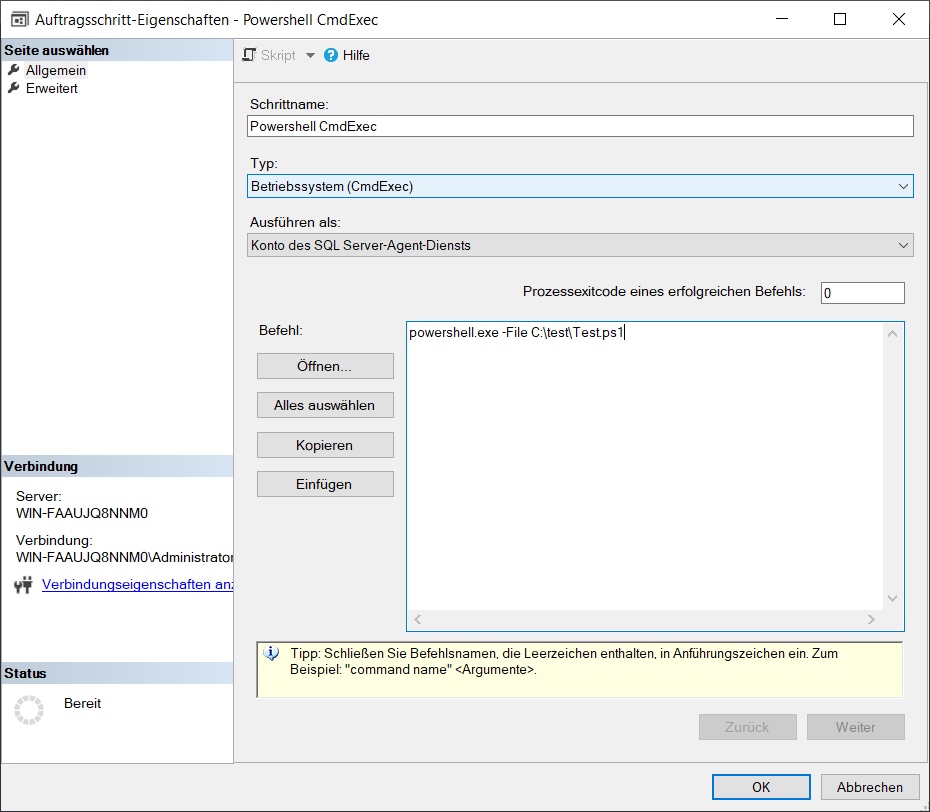Click the Einfügen button
This screenshot has width=930, height=812.
[x=325, y=485]
